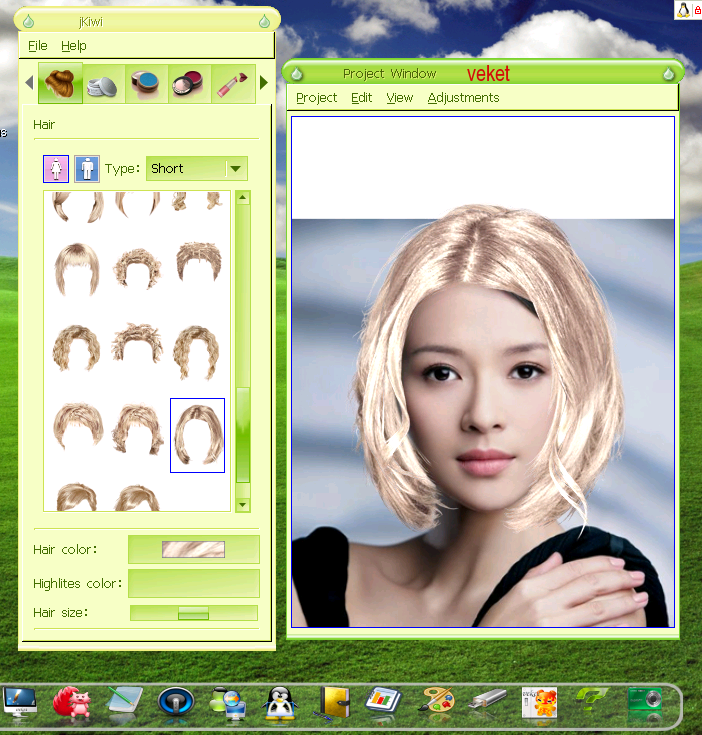The width and height of the screenshot is (702, 735).
Task: Pick the lipstick category icon
Action: [232, 84]
